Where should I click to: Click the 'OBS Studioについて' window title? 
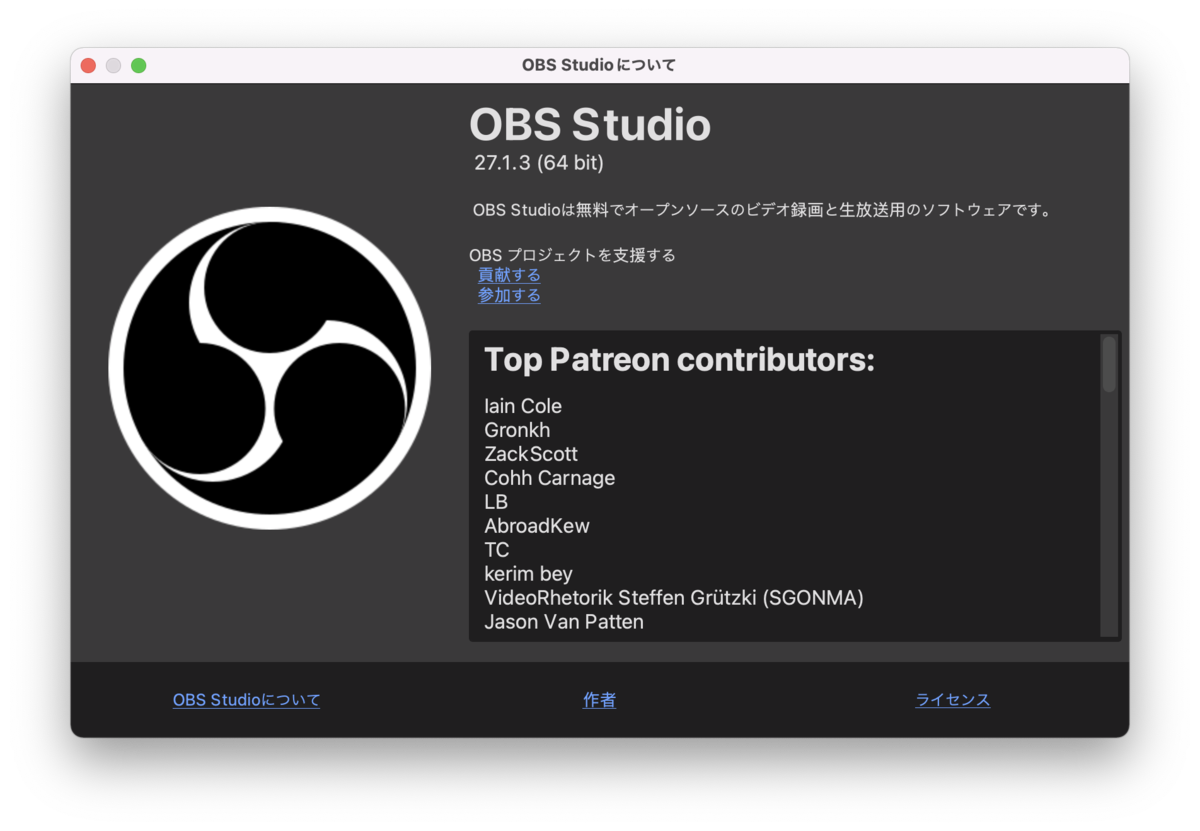click(599, 65)
